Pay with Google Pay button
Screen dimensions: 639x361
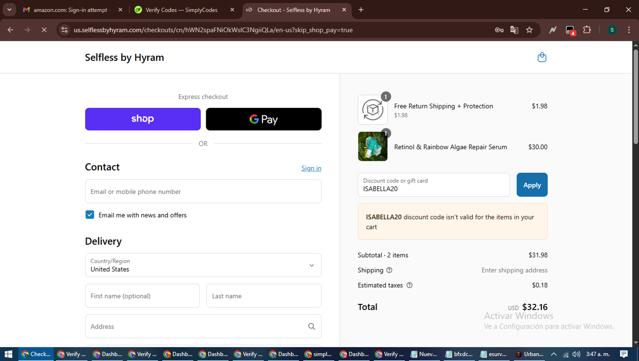click(x=264, y=119)
